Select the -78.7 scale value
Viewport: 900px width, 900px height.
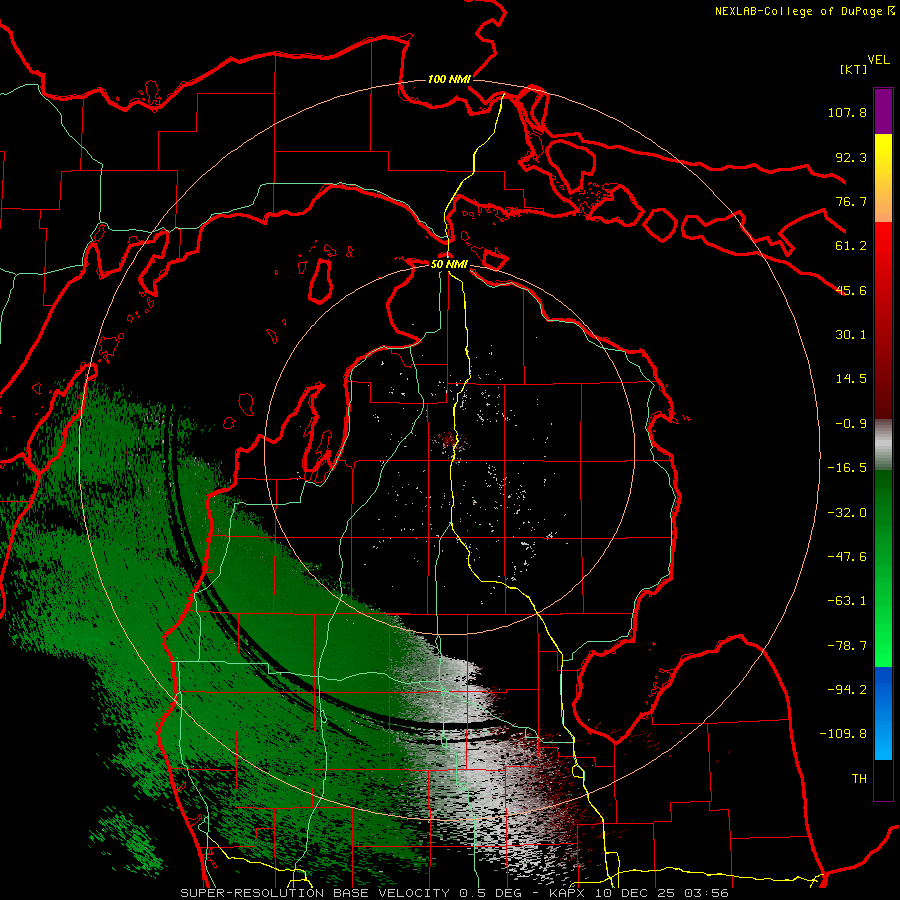tap(847, 646)
